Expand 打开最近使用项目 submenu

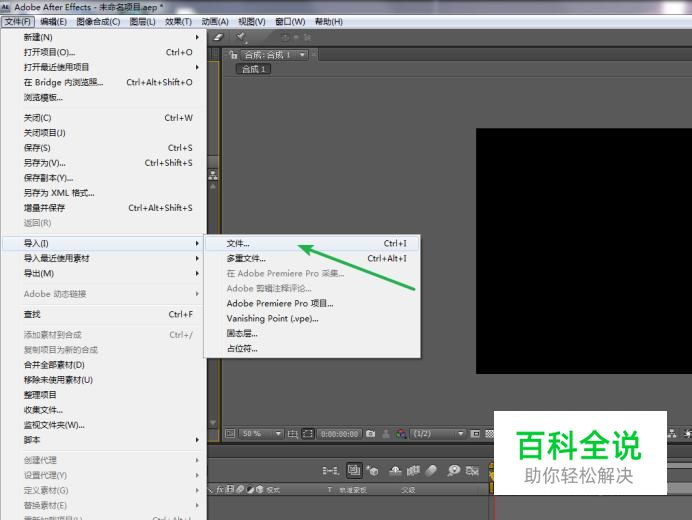pyautogui.click(x=105, y=67)
